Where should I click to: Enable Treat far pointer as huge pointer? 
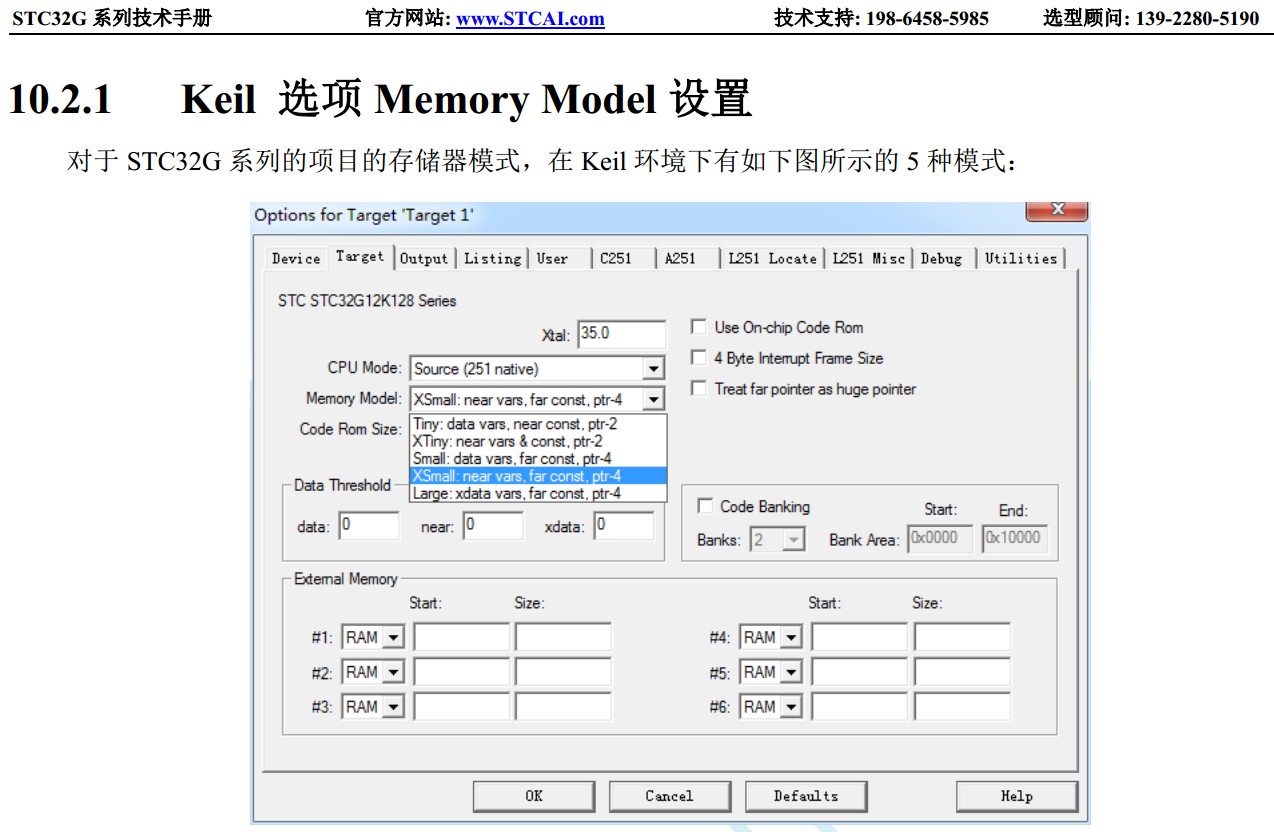point(699,389)
